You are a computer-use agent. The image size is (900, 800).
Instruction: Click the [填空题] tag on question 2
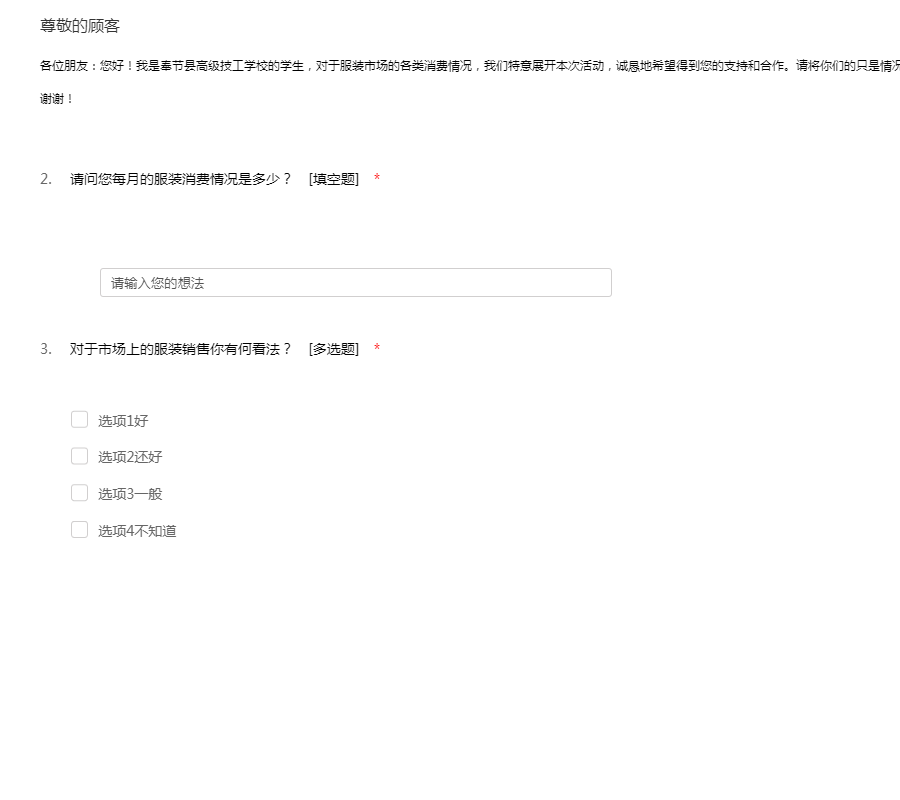click(334, 179)
